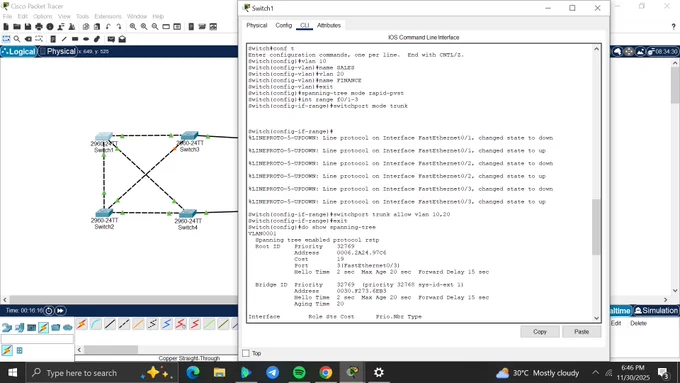This screenshot has height=383, width=680.
Task: Open the CLI tab of Switch1
Action: tap(304, 26)
